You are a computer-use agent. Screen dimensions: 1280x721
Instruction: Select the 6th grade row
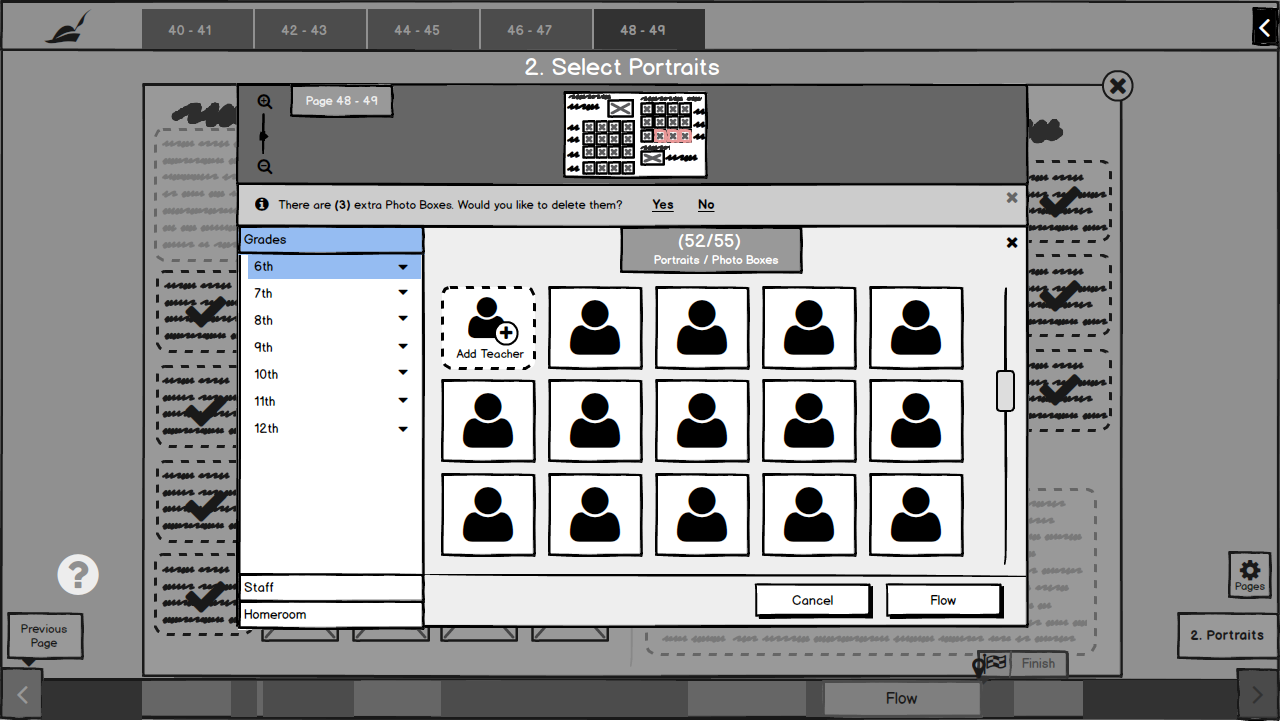tap(334, 267)
